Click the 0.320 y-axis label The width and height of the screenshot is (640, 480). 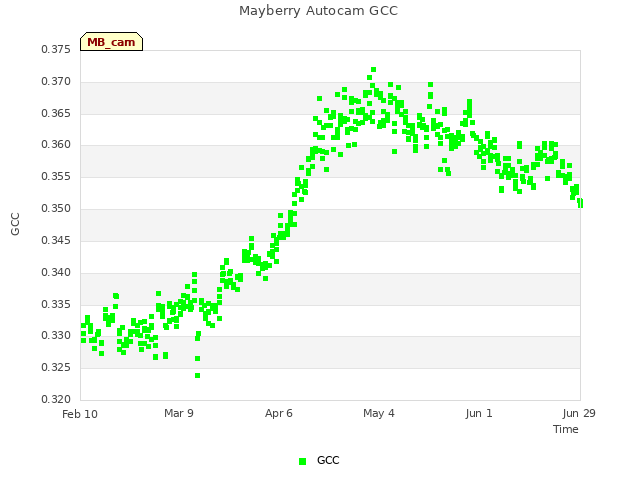tap(56, 399)
